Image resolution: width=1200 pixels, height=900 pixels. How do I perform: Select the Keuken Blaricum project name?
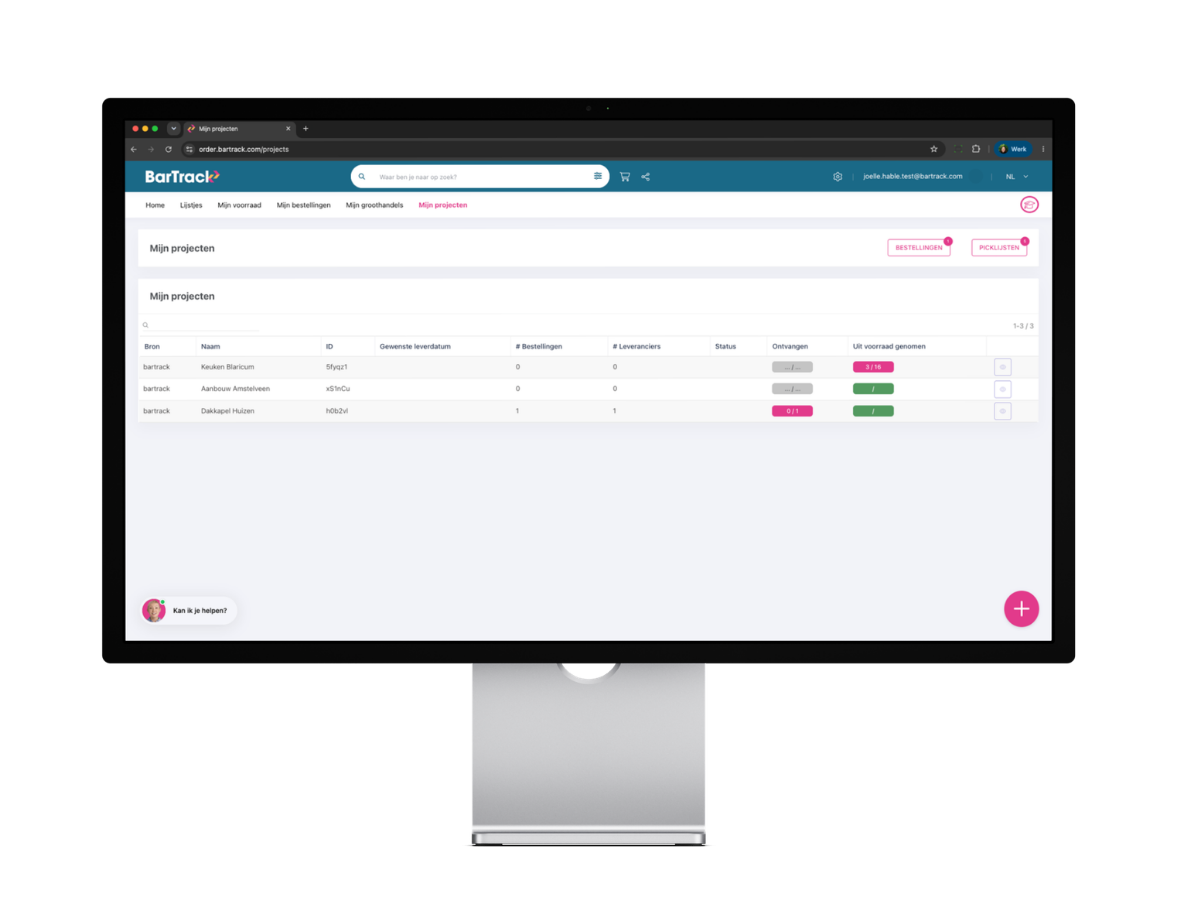(x=228, y=367)
